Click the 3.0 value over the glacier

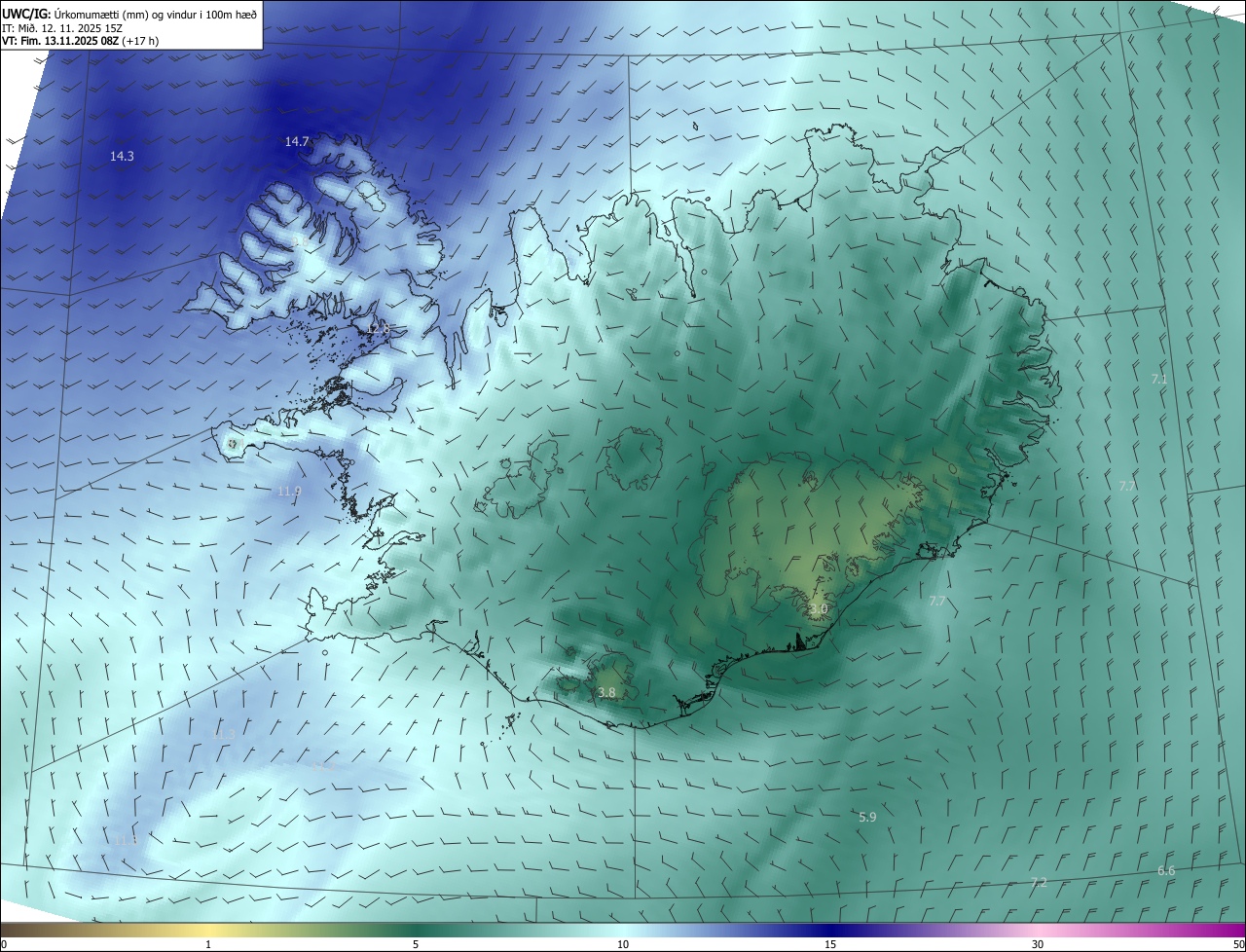pos(818,609)
